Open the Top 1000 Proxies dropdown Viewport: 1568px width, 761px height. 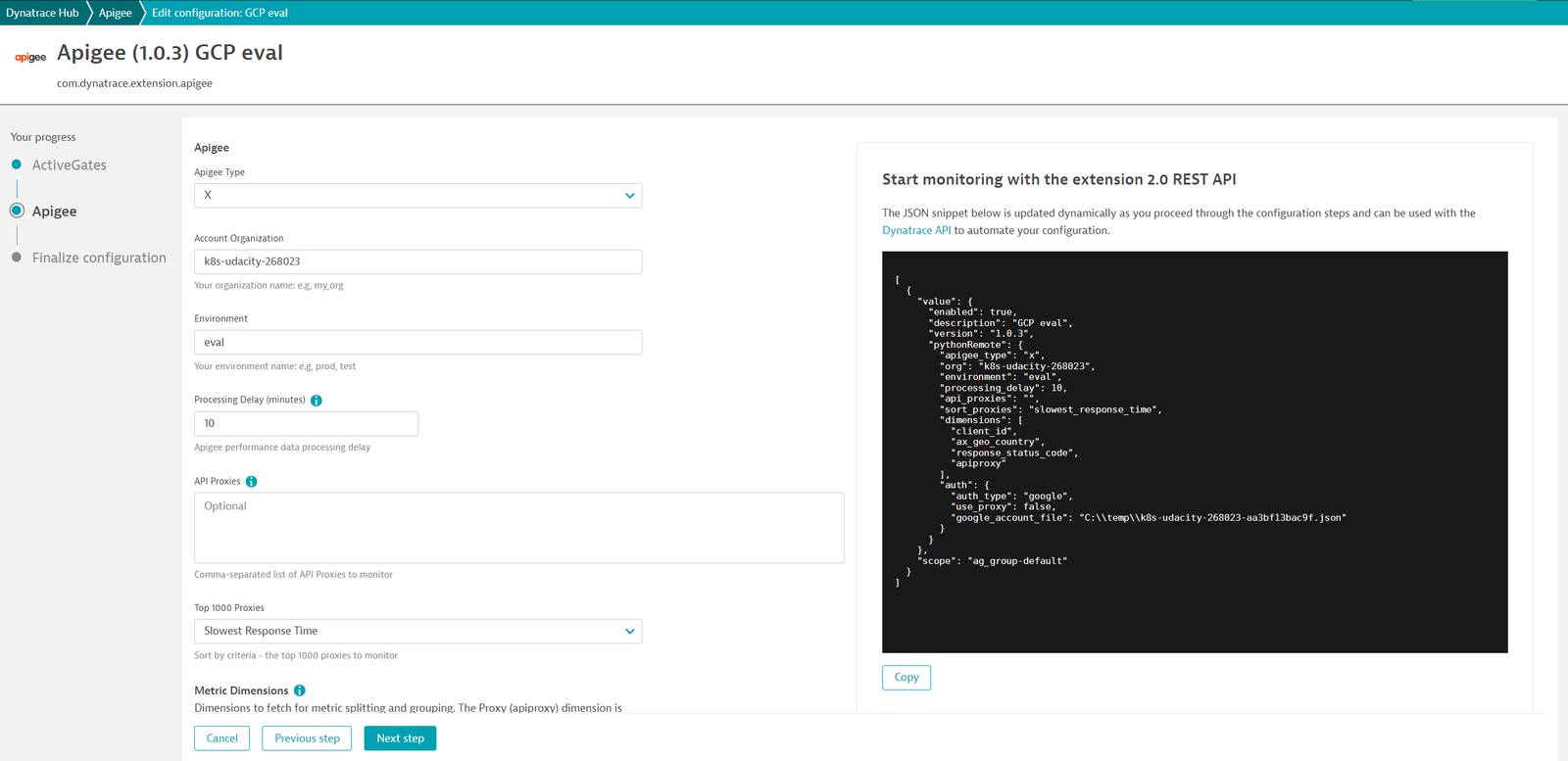point(418,631)
